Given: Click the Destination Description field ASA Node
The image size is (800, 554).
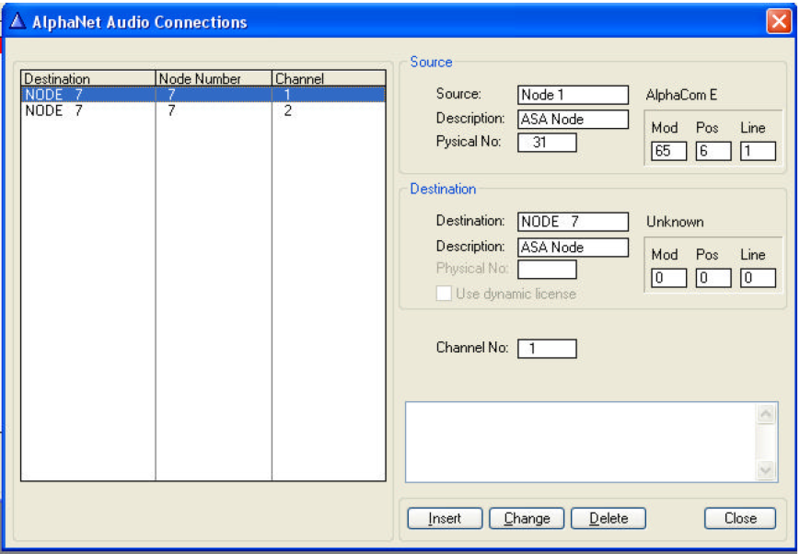Looking at the screenshot, I should [572, 247].
